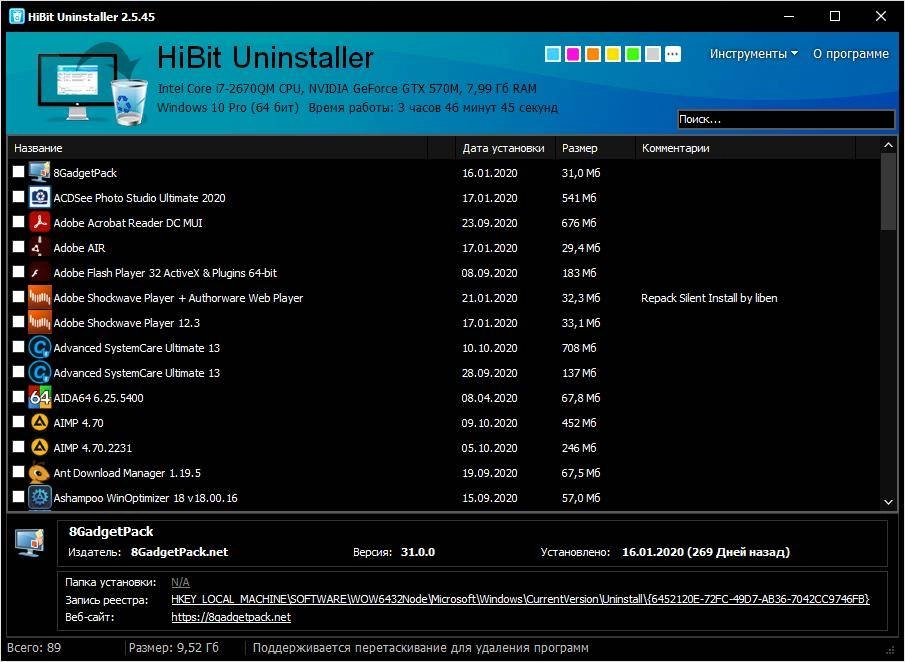The image size is (905, 662).
Task: Tick the checkbox for Adobe Acrobat Reader DC
Action: tap(18, 221)
